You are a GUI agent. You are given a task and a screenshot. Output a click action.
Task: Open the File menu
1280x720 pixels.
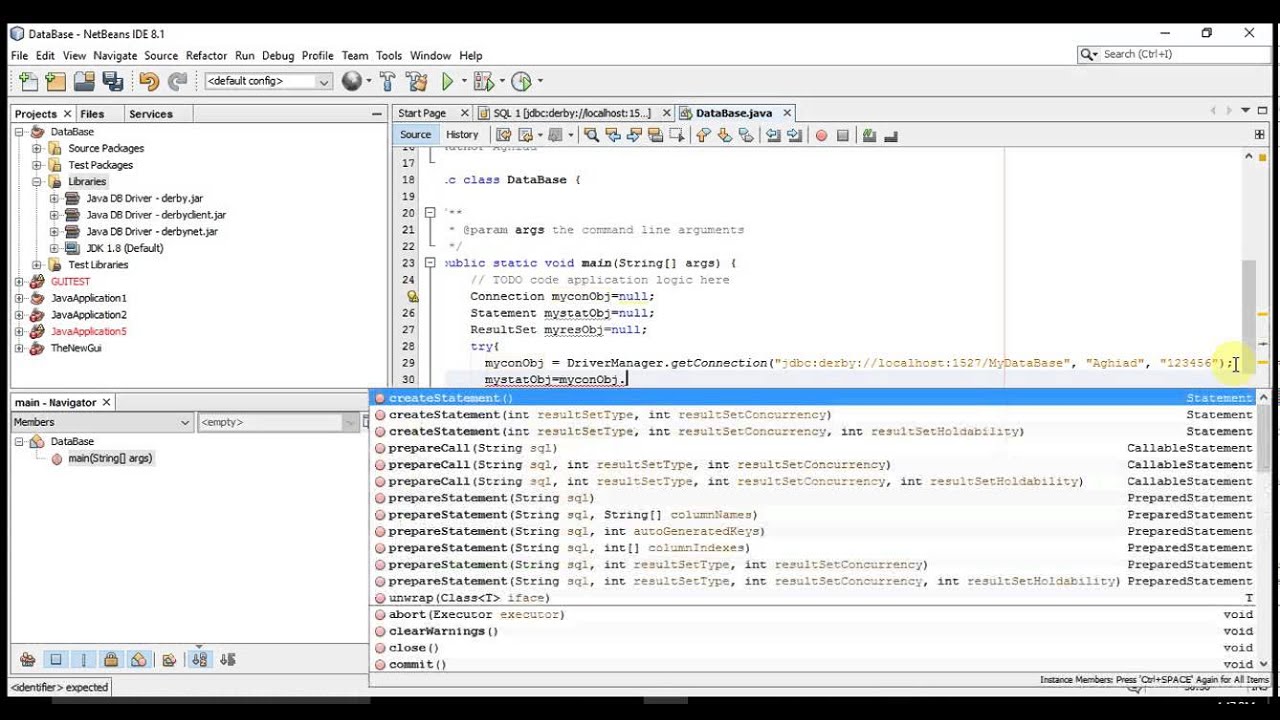tap(19, 56)
